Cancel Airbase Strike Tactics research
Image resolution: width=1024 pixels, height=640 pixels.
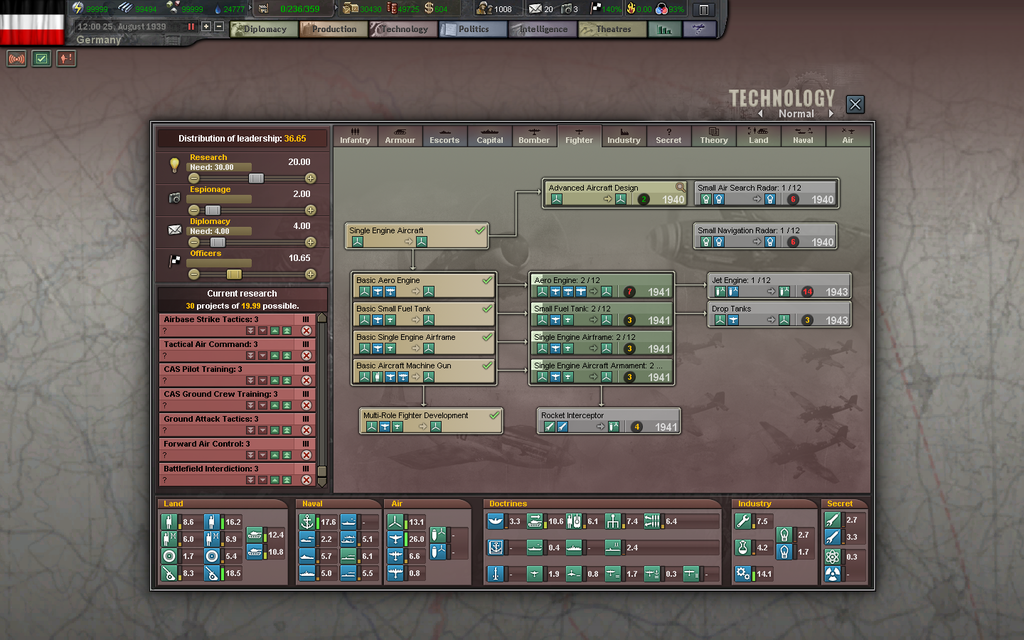point(306,331)
